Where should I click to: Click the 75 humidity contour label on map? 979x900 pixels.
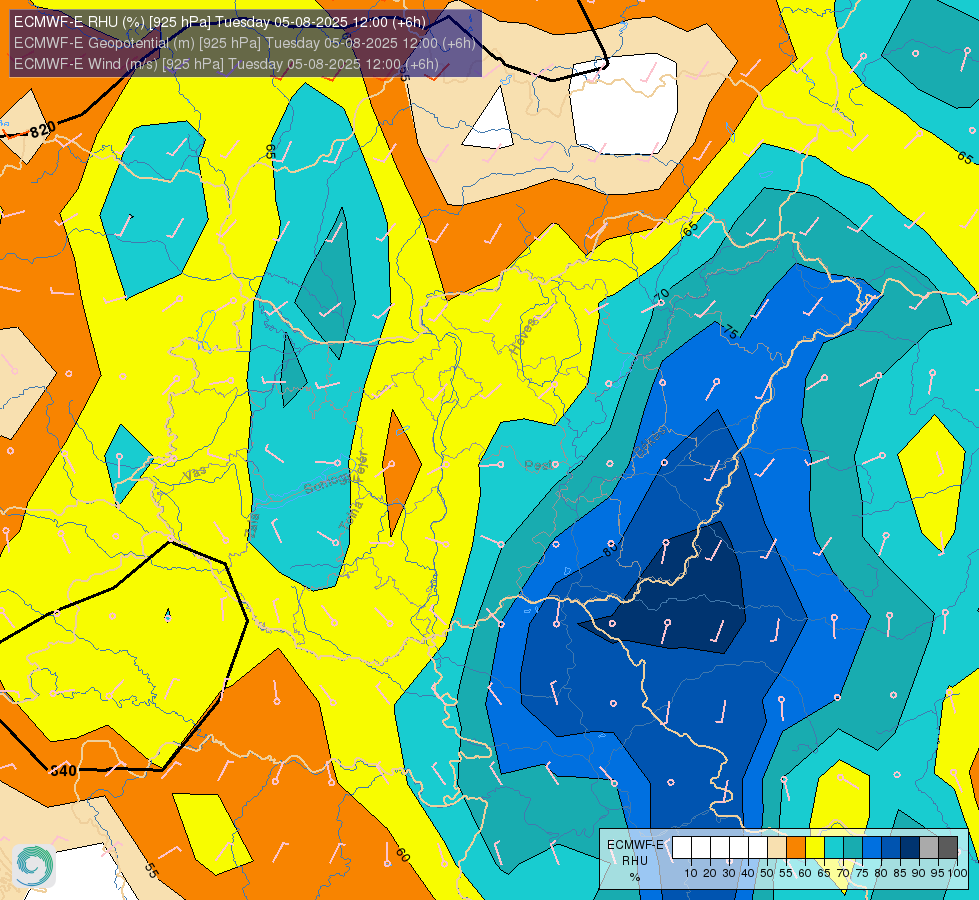(730, 331)
